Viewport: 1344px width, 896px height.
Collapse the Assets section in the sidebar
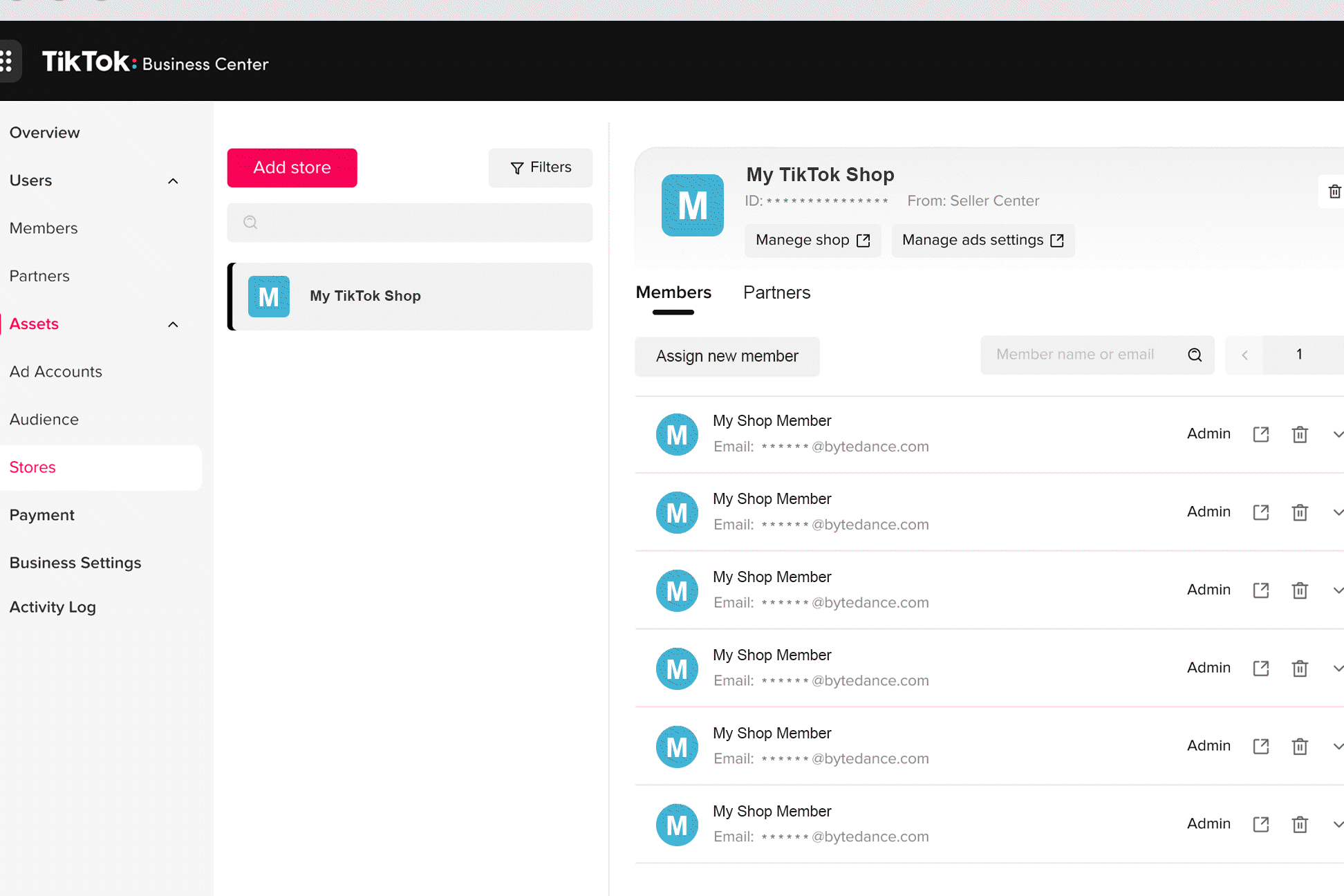(x=172, y=324)
